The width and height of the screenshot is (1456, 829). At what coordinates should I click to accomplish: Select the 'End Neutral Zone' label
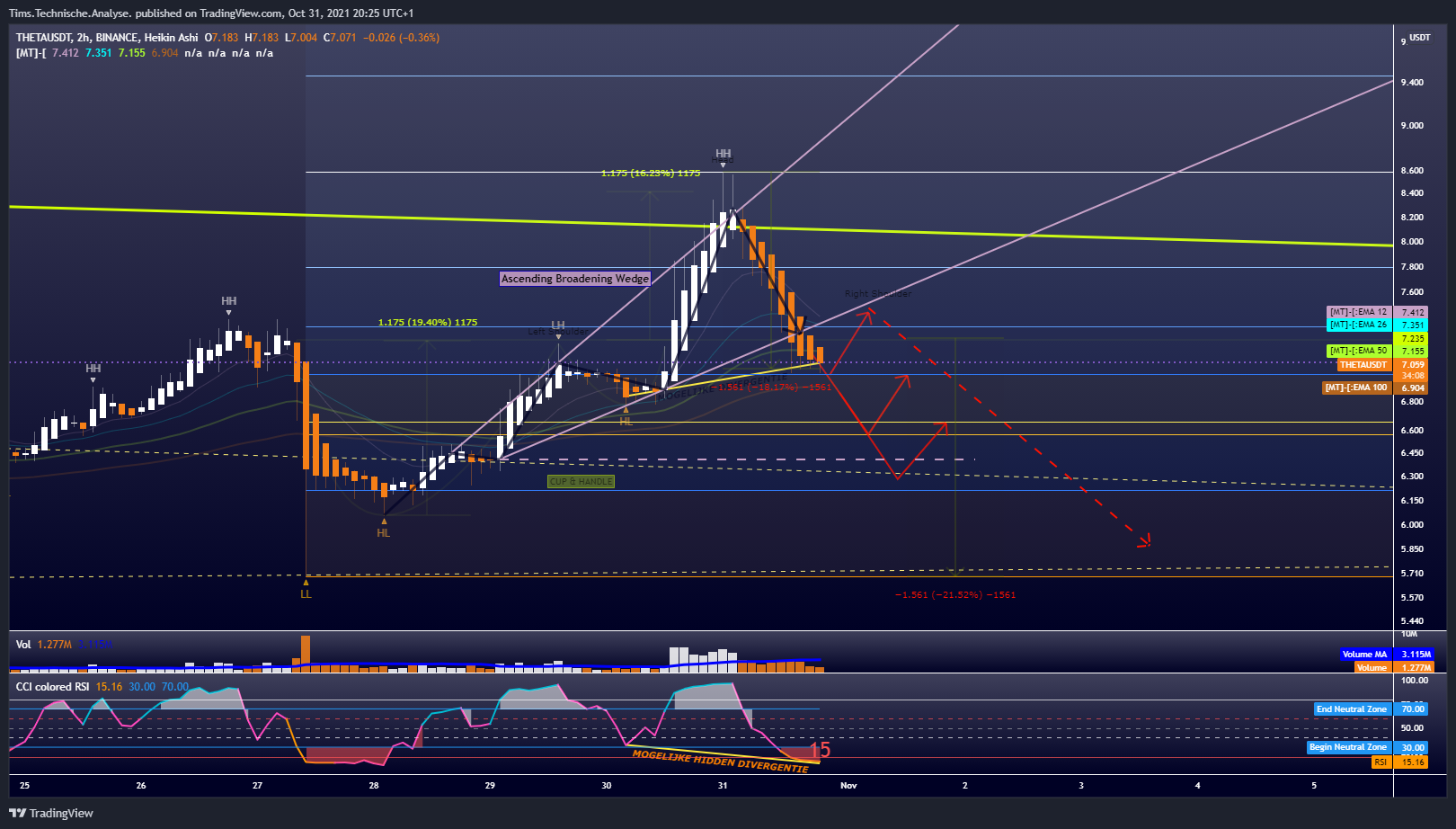pos(1352,709)
